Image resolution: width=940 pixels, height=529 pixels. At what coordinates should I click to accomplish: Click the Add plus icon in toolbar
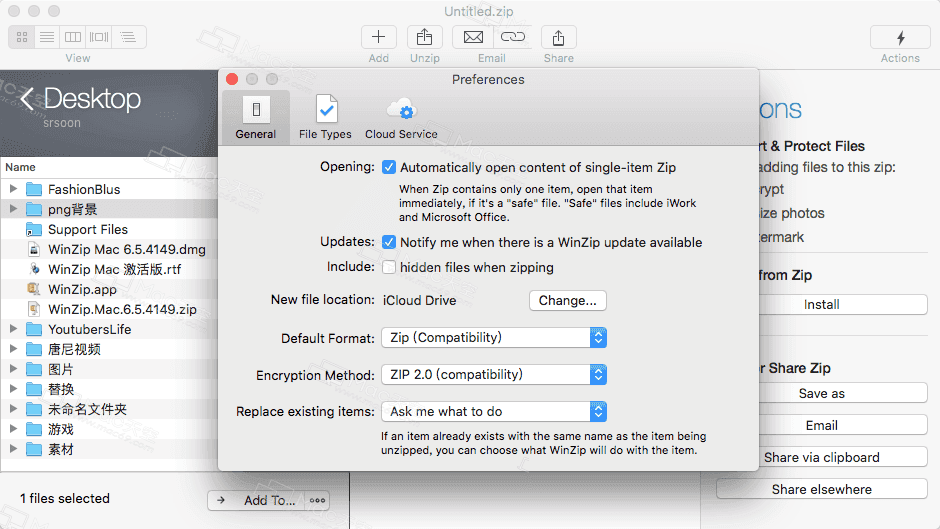coord(378,37)
